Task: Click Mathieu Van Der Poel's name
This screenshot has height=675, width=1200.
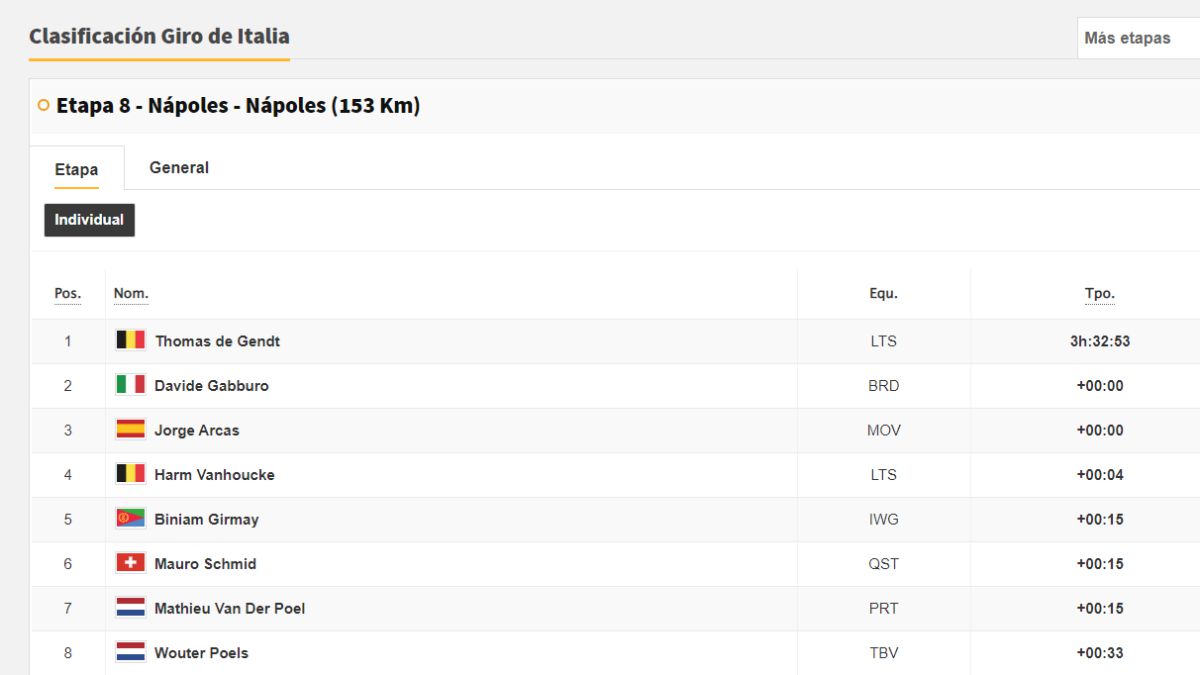Action: pos(230,608)
